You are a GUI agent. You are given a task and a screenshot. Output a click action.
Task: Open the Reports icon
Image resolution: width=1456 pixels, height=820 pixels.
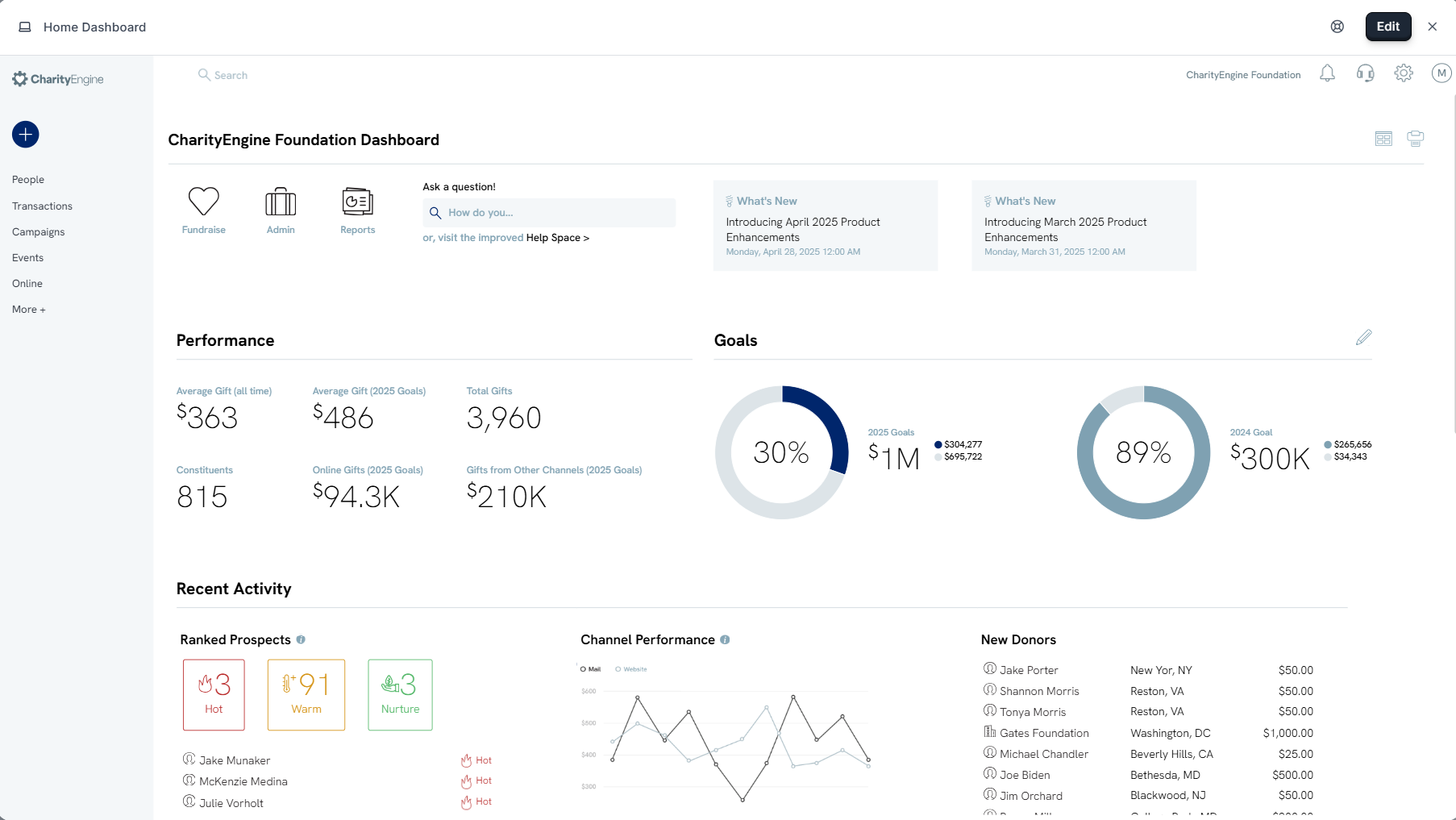click(x=357, y=202)
